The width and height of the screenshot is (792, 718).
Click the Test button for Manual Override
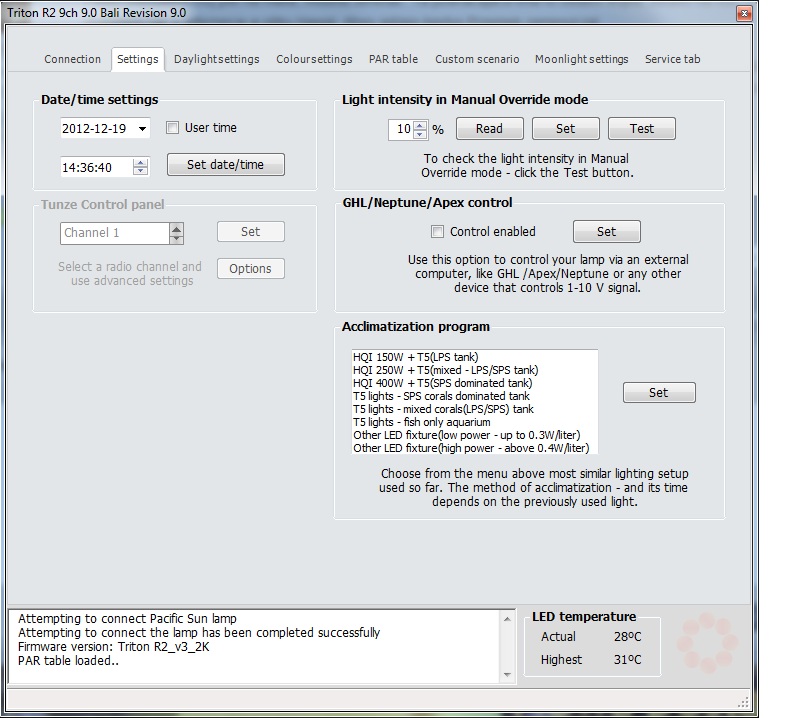click(x=642, y=129)
